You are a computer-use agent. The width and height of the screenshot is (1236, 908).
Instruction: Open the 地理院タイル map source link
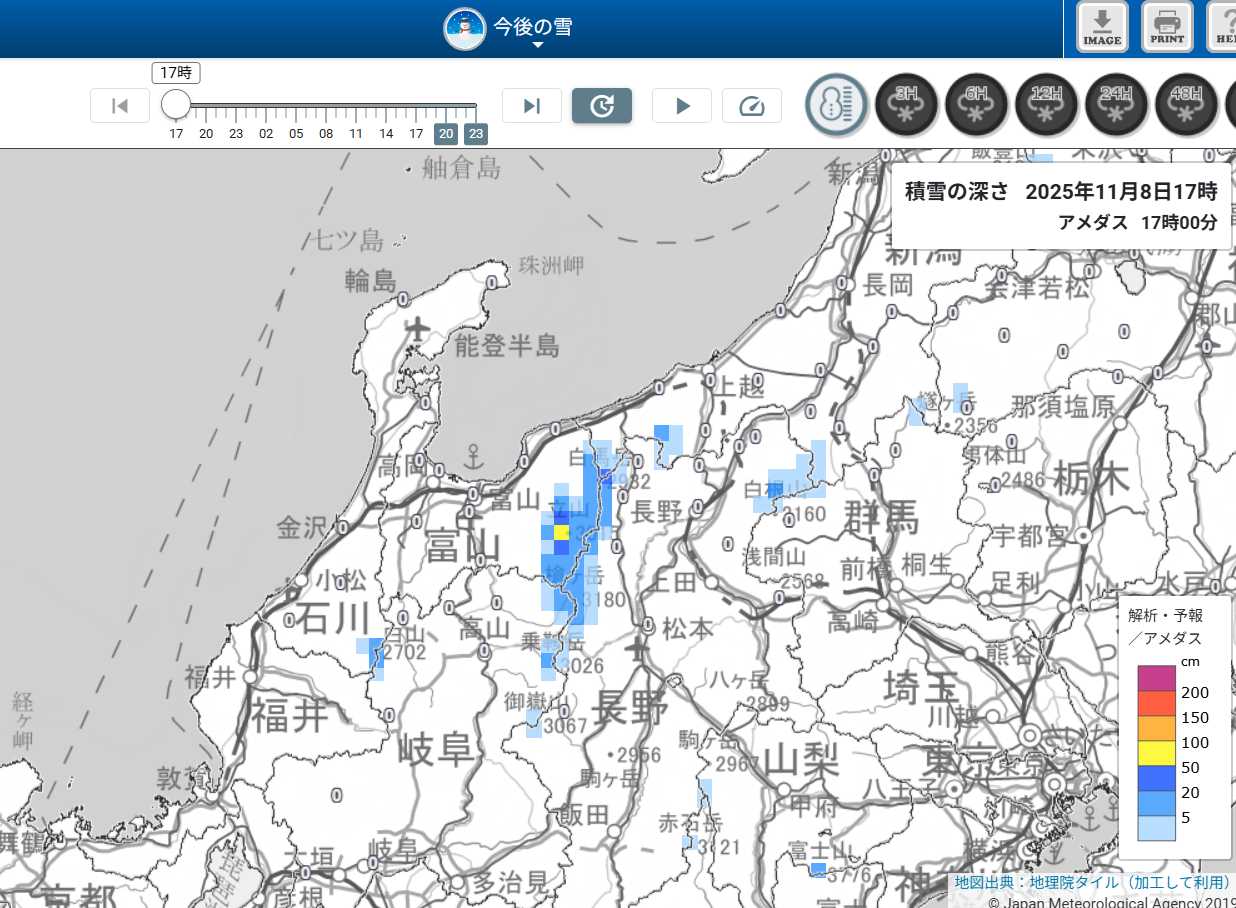1040,883
